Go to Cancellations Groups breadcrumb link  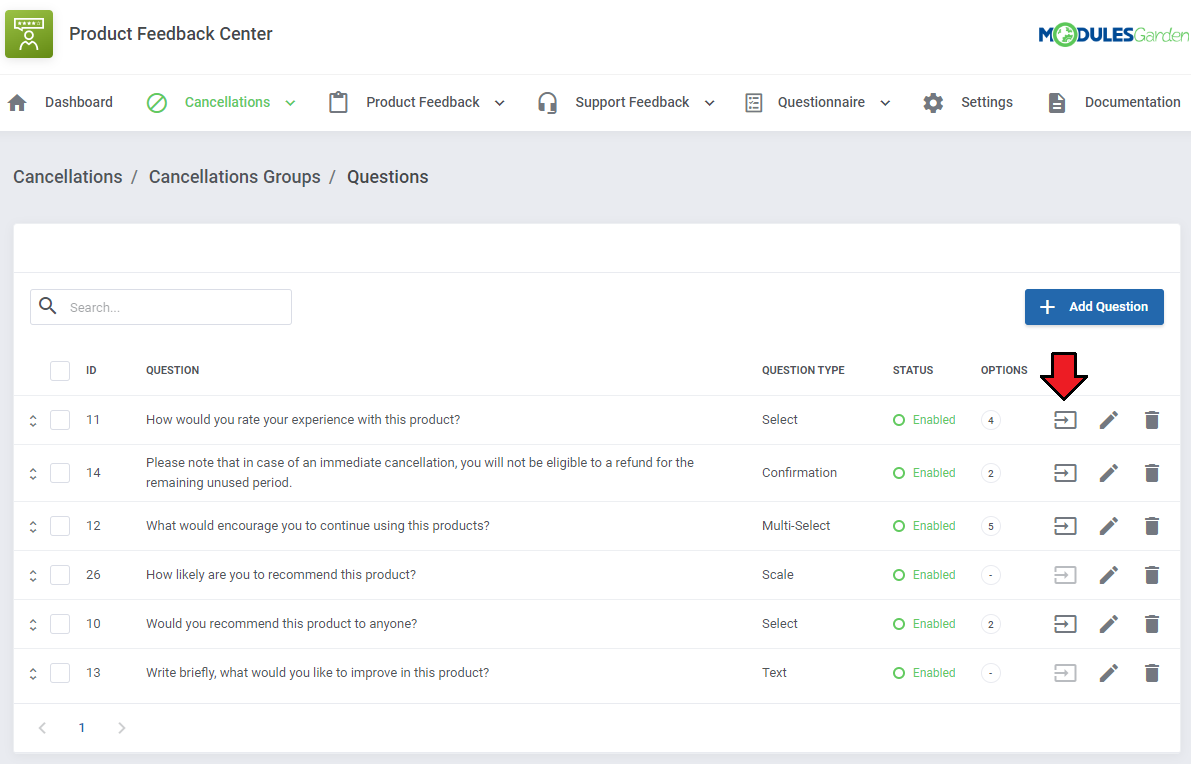click(235, 177)
